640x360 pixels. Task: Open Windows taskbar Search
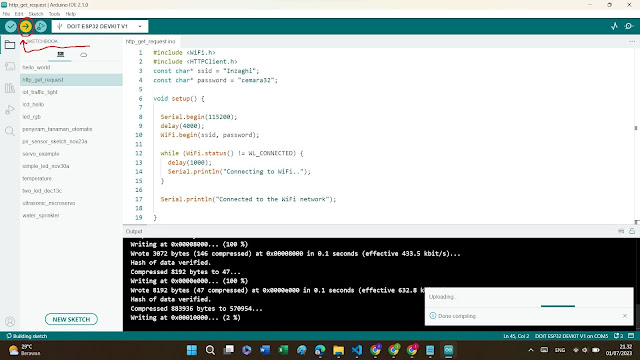[210, 350]
